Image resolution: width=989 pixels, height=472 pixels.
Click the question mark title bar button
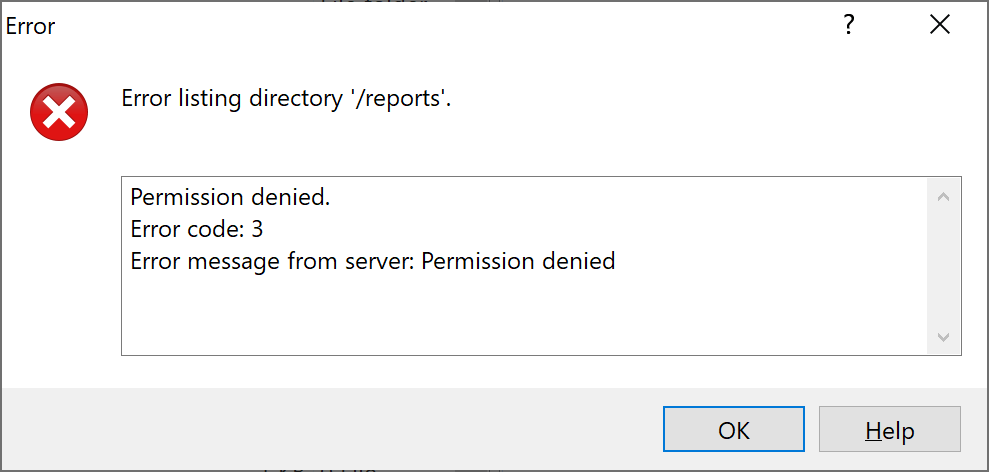point(848,26)
